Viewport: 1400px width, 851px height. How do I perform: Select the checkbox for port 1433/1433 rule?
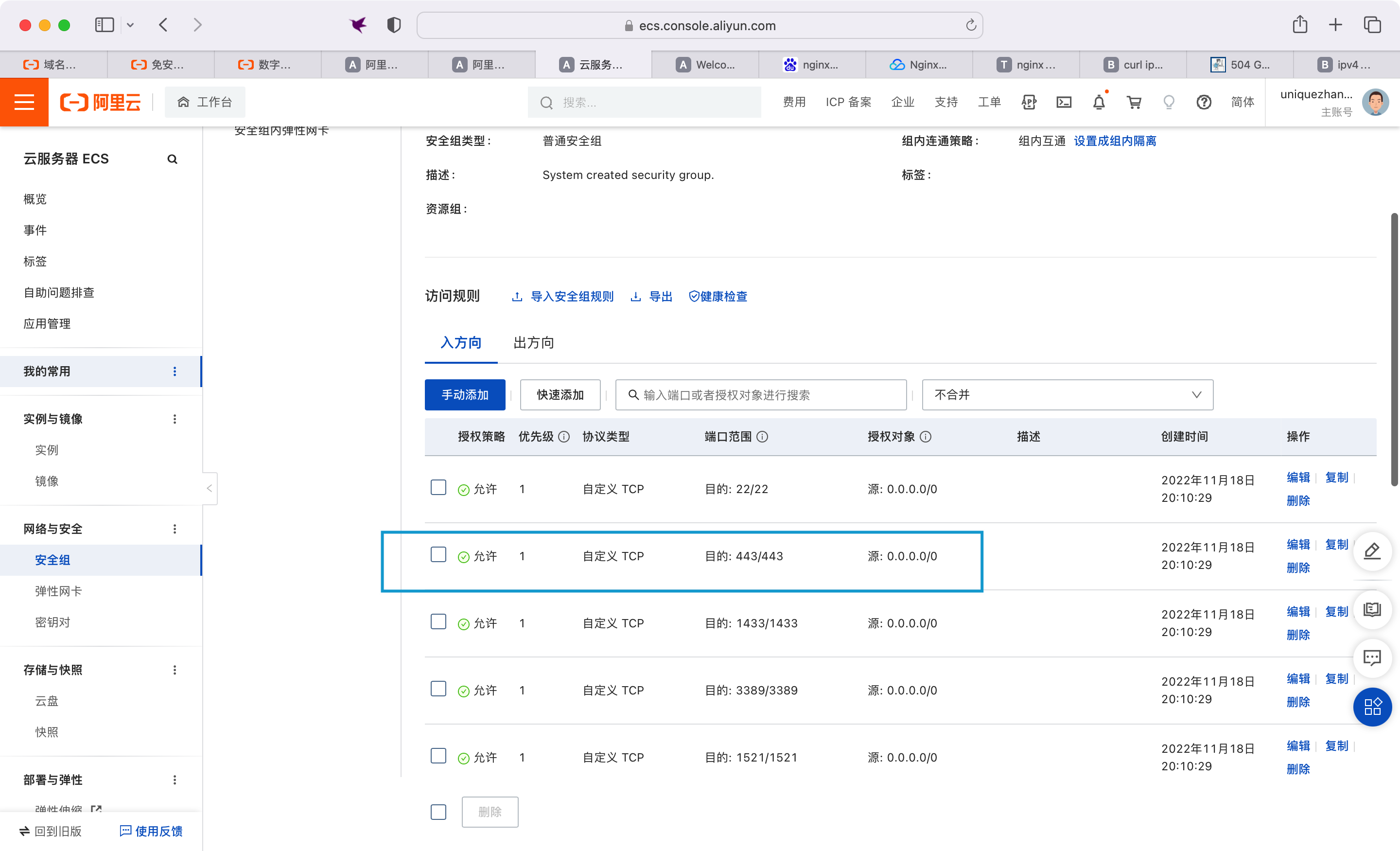(438, 621)
